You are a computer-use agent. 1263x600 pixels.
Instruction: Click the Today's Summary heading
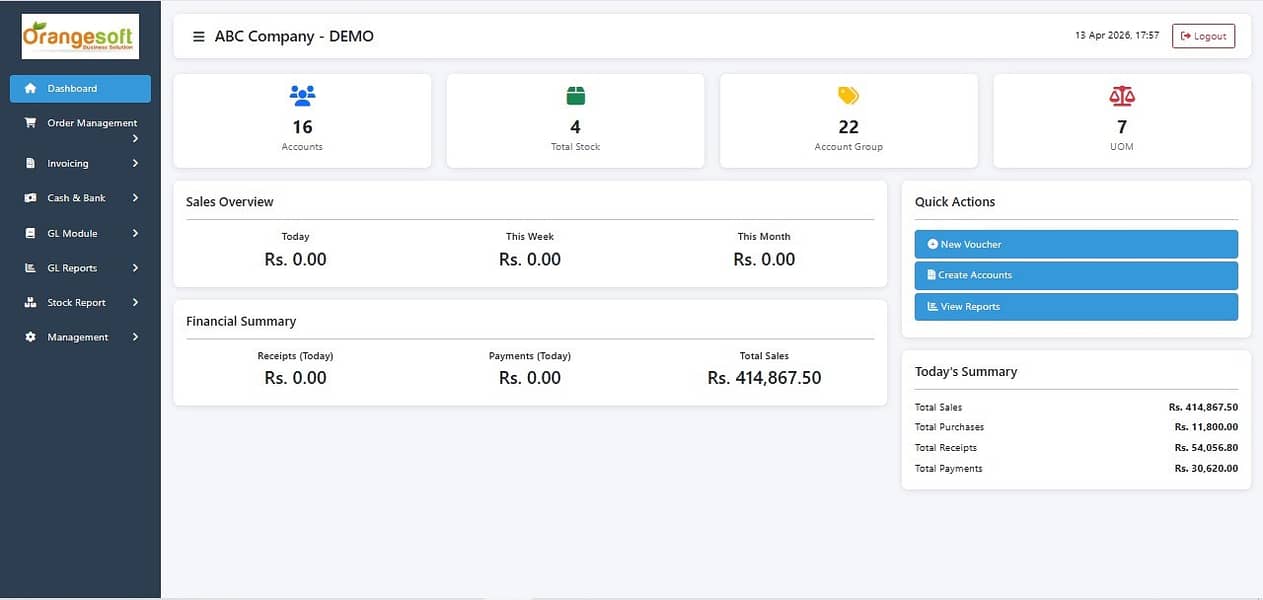966,371
